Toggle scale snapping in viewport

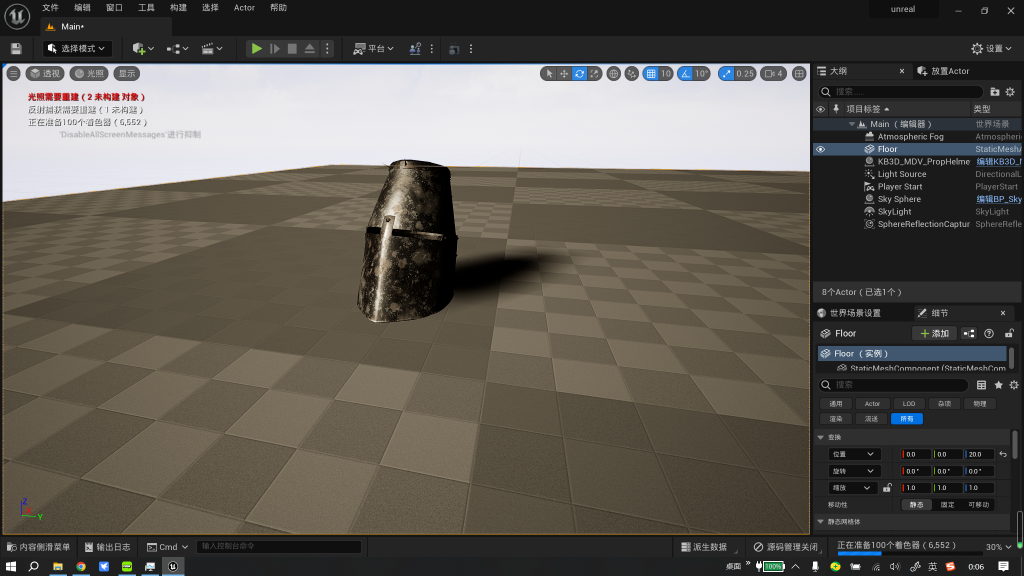726,74
